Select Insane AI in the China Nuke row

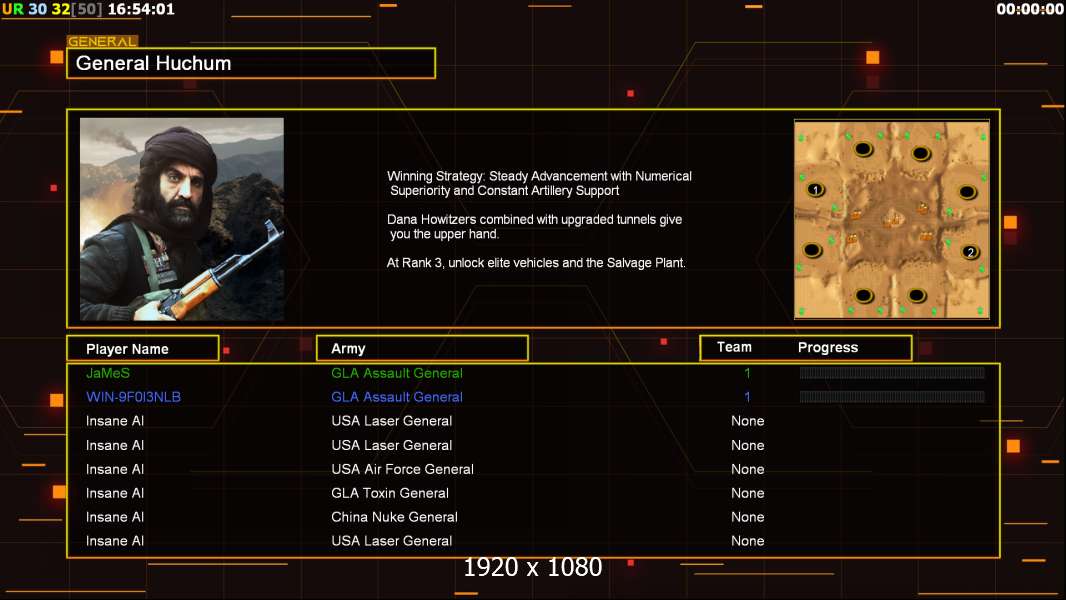click(x=115, y=516)
